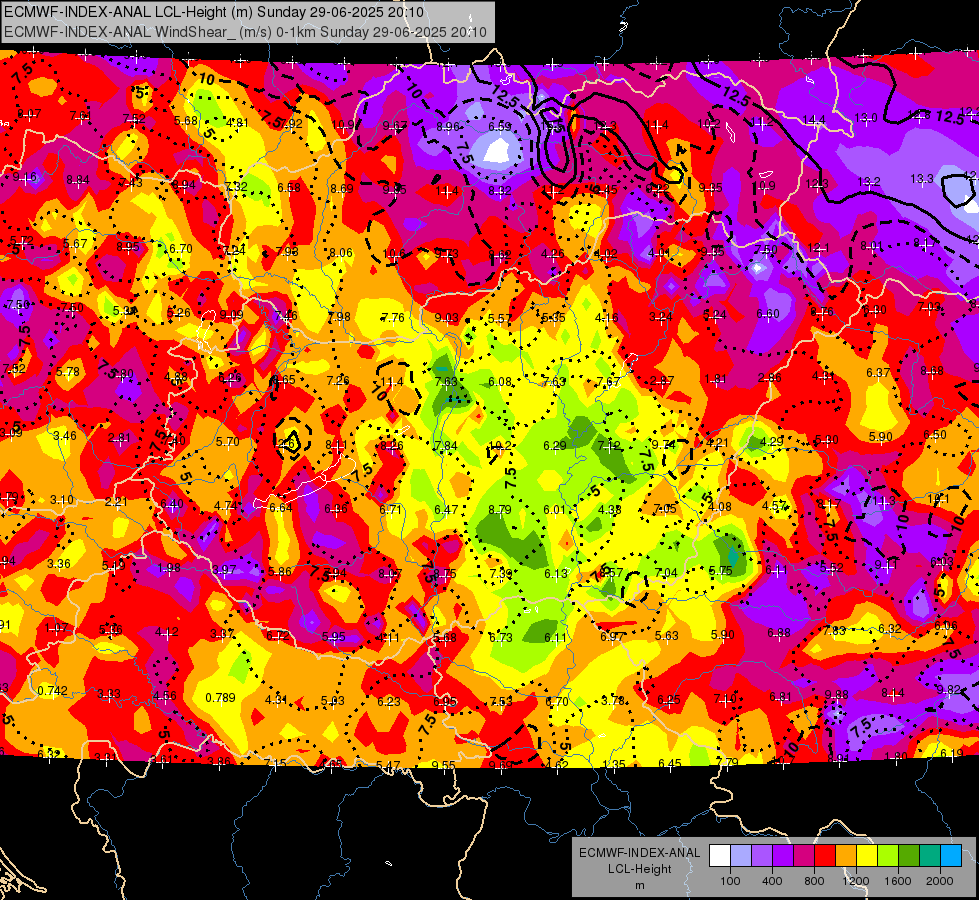
Task: Click the 800 tick label in legend
Action: pyautogui.click(x=814, y=881)
